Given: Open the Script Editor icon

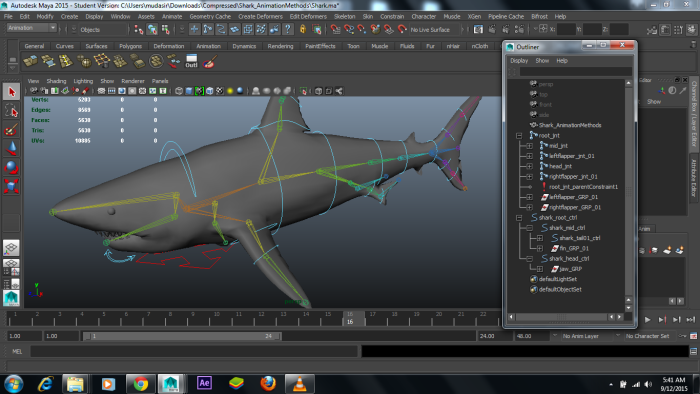Looking at the screenshot, I should coord(693,352).
